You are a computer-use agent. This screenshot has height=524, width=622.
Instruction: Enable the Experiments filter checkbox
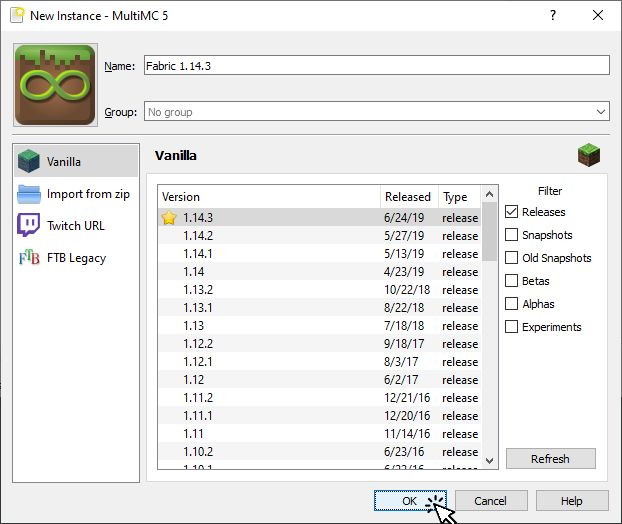click(511, 327)
